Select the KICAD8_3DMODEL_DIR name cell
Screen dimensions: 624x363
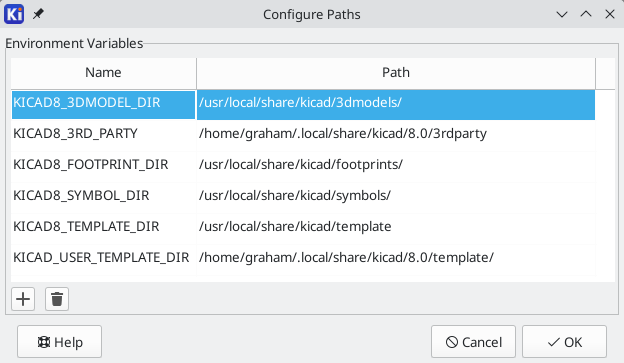(x=103, y=104)
